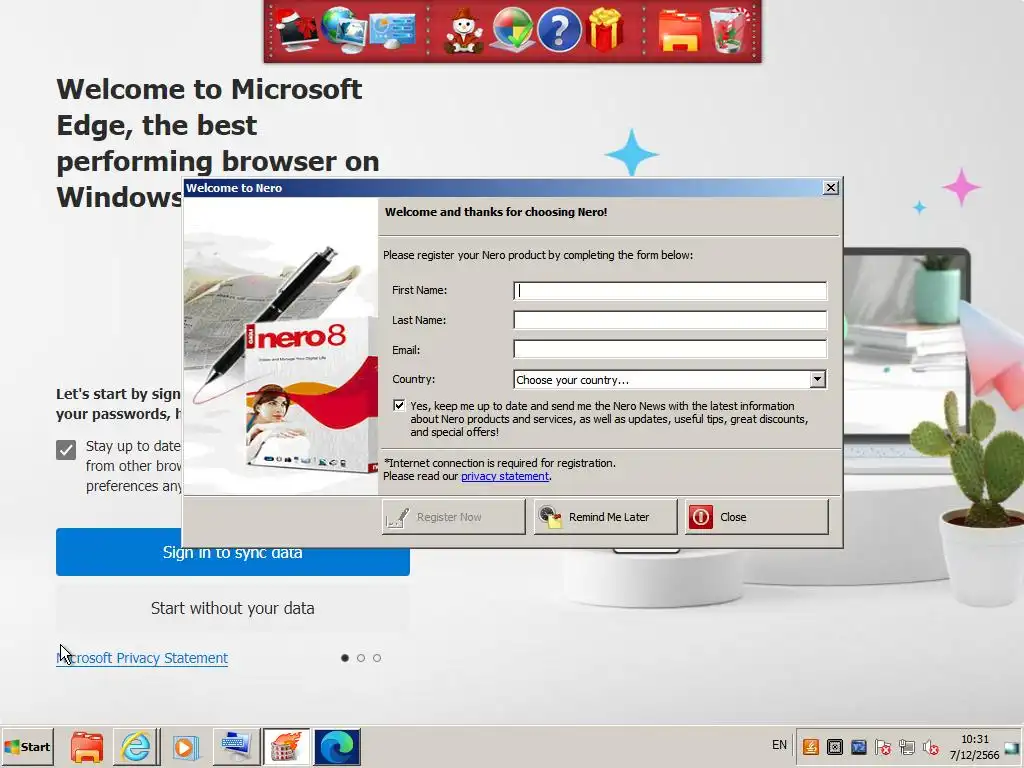
Task: Open the keyboard and monitor taskbar icon
Action: pos(235,746)
